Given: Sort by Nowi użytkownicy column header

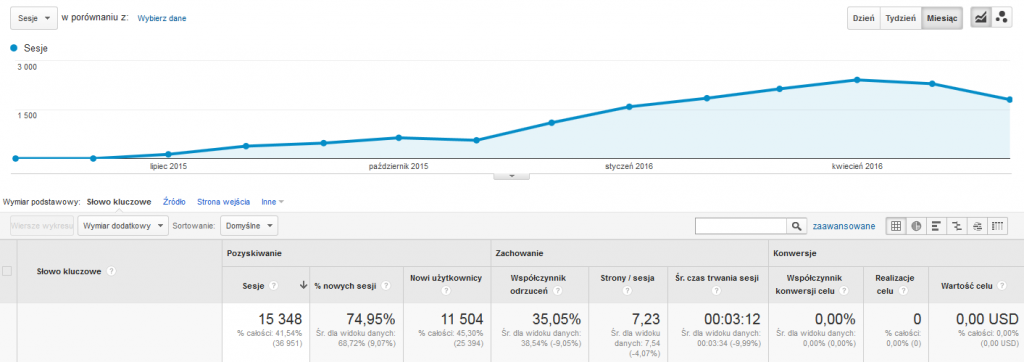Looking at the screenshot, I should 446,278.
